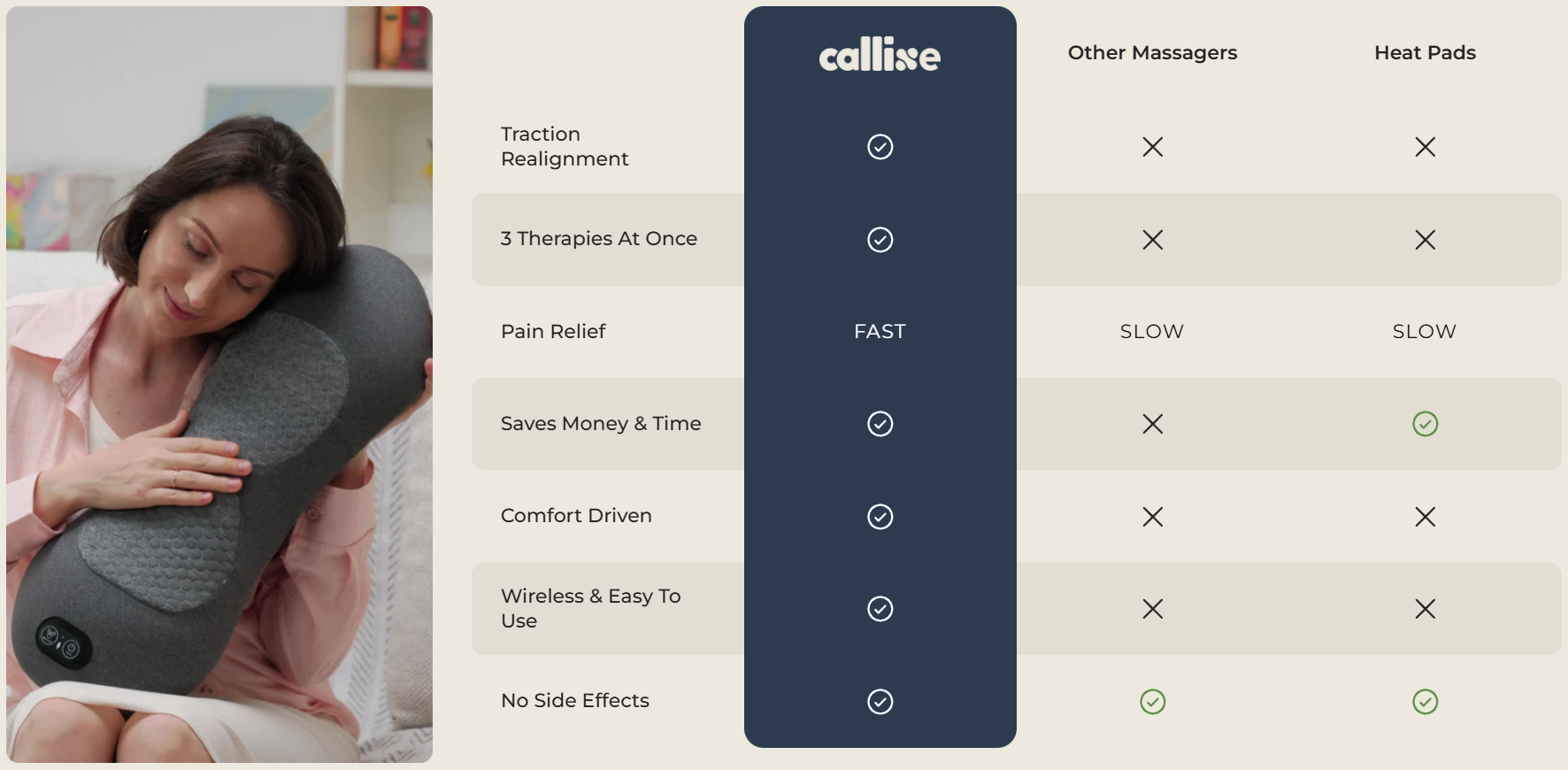Click the woman with massager pillow photo

219,384
